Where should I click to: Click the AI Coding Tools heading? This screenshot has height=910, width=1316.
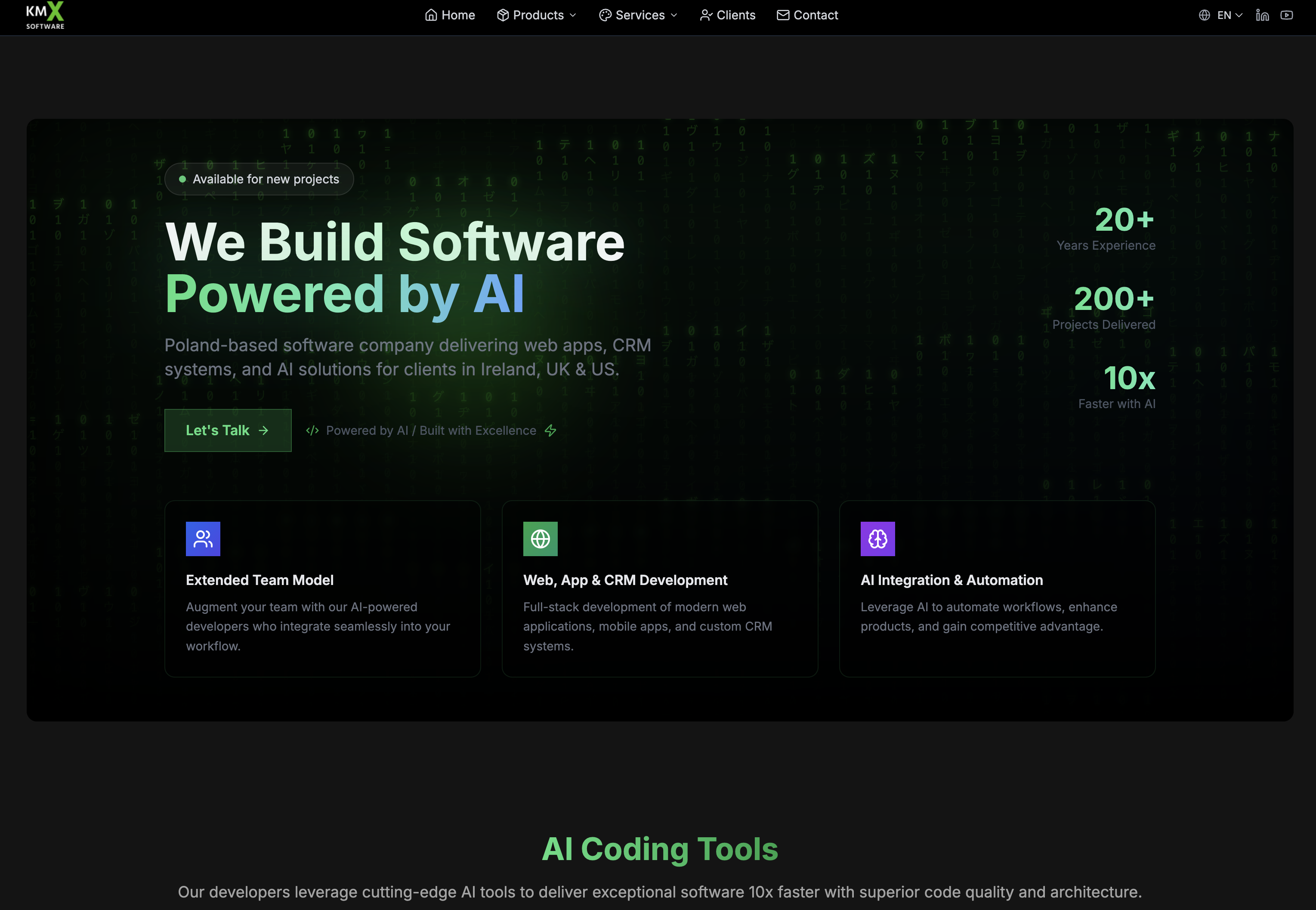point(660,849)
